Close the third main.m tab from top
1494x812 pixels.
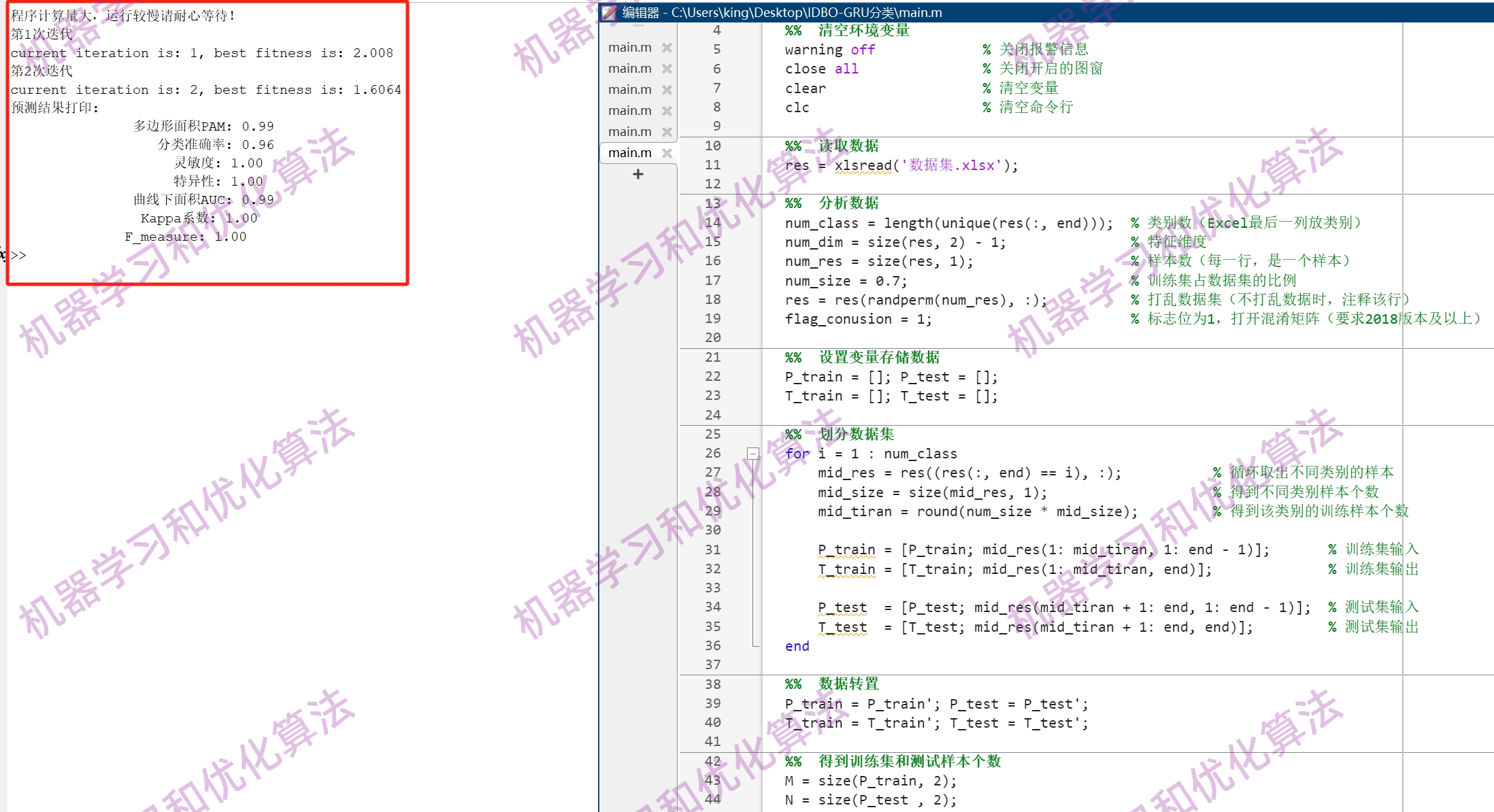(667, 90)
